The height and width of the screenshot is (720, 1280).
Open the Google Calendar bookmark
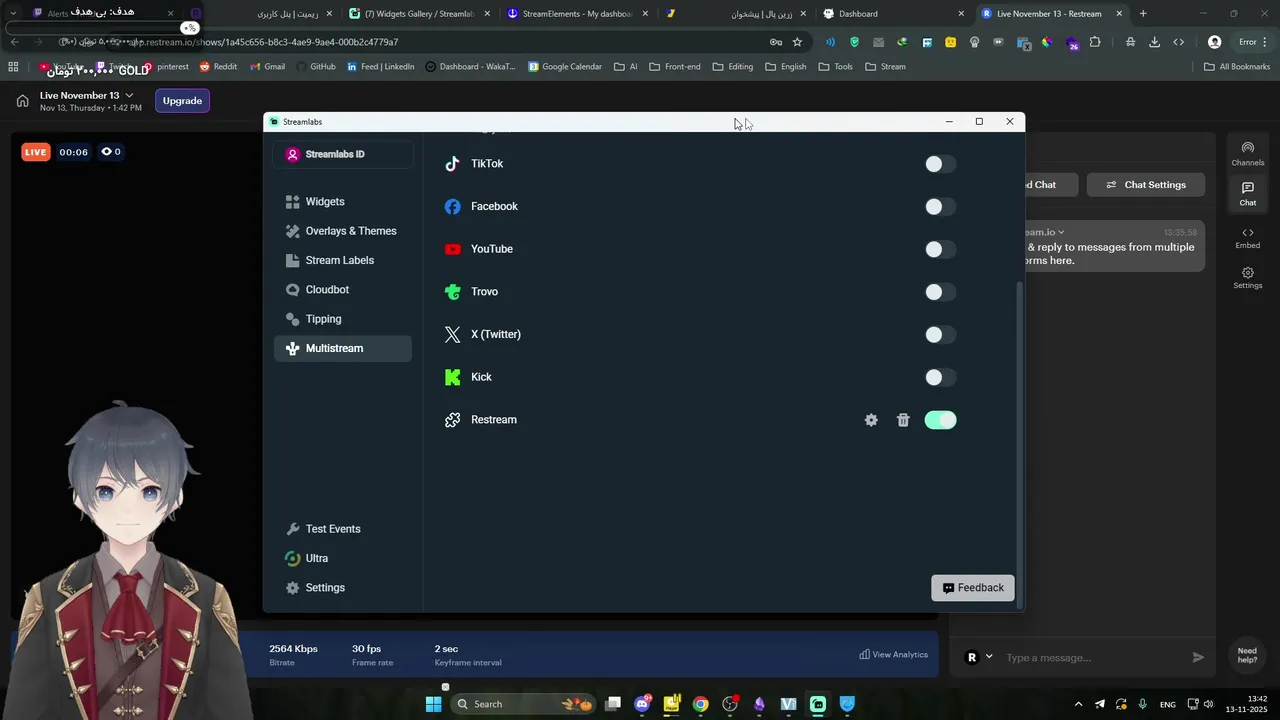pos(565,67)
